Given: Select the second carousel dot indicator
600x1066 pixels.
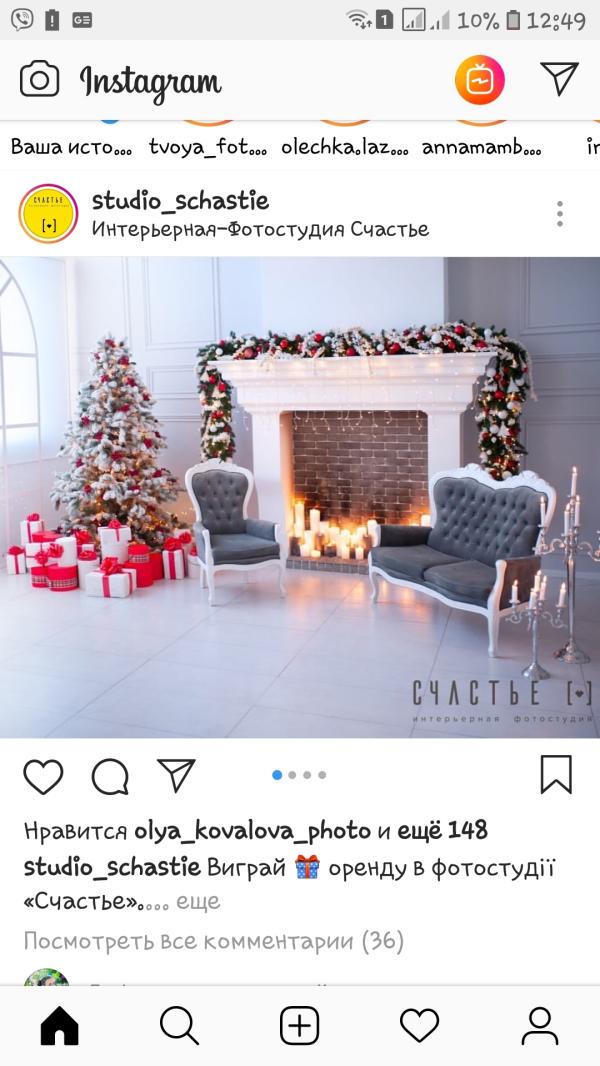Looking at the screenshot, I should (x=292, y=775).
